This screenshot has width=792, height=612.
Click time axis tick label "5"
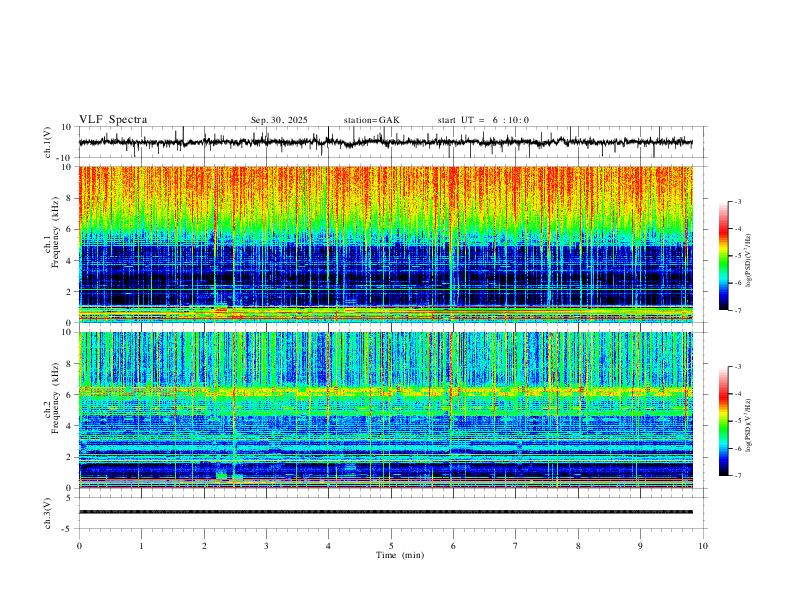tap(391, 546)
